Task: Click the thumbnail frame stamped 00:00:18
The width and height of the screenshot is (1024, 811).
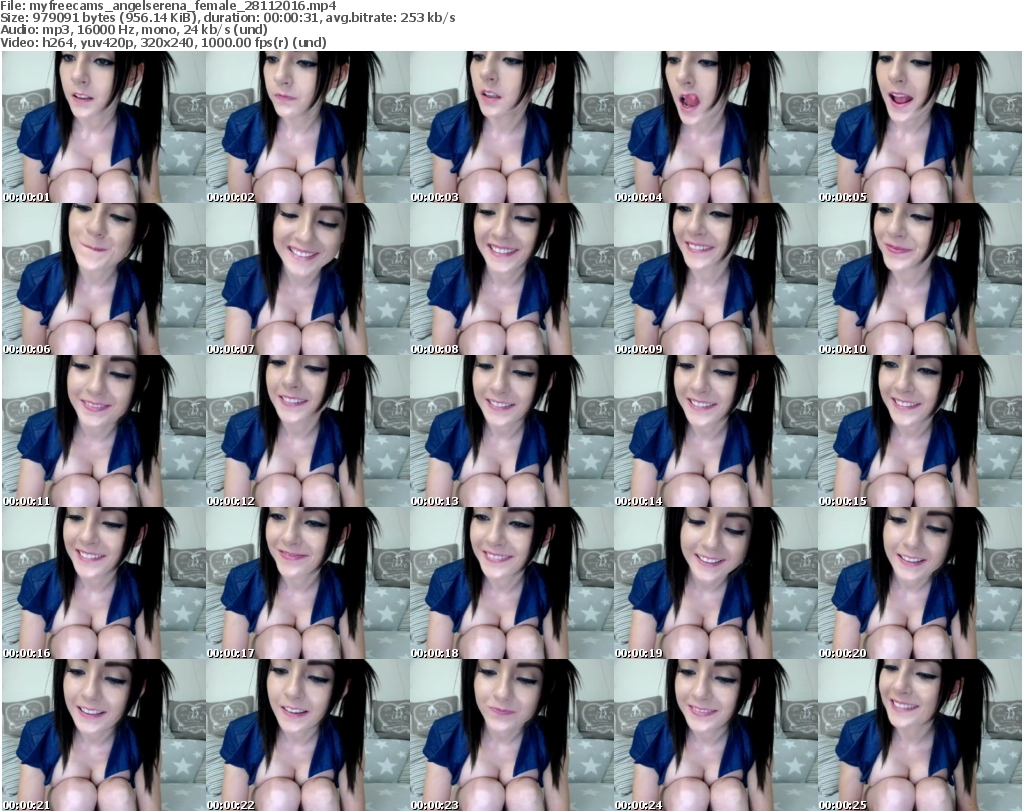Action: 511,583
